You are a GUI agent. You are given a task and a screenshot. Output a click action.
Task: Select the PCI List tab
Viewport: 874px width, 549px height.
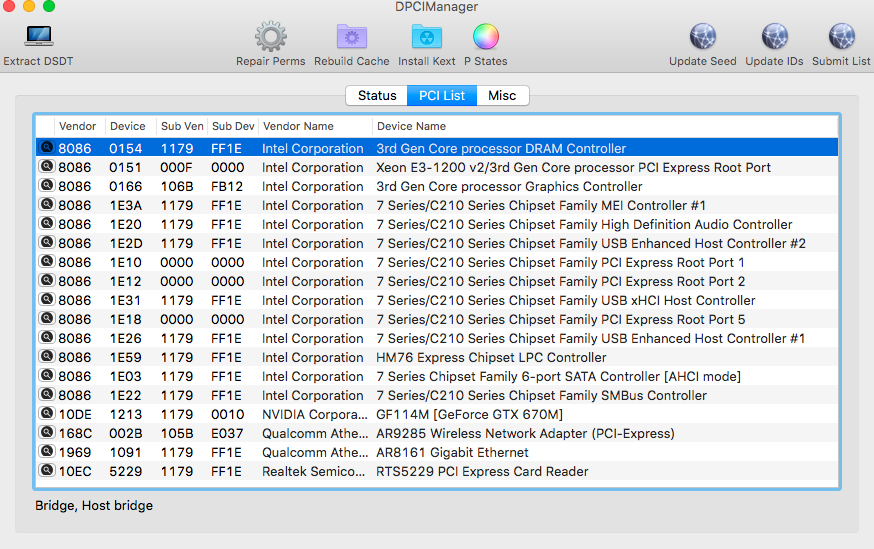[x=441, y=96]
